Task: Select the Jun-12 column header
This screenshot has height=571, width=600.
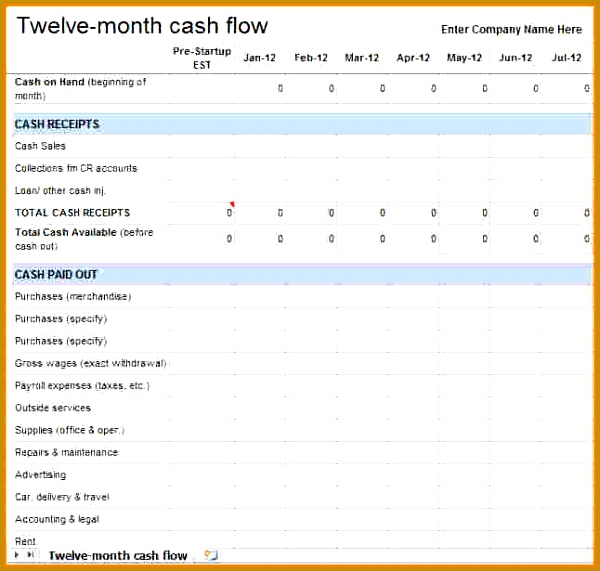Action: coord(515,58)
